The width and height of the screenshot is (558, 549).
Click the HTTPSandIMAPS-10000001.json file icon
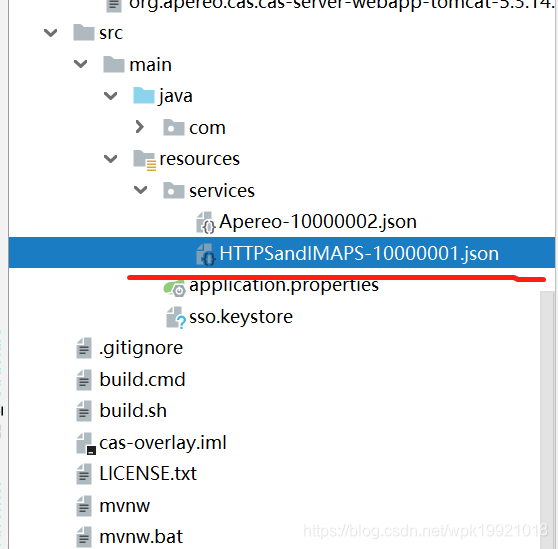tap(206, 254)
